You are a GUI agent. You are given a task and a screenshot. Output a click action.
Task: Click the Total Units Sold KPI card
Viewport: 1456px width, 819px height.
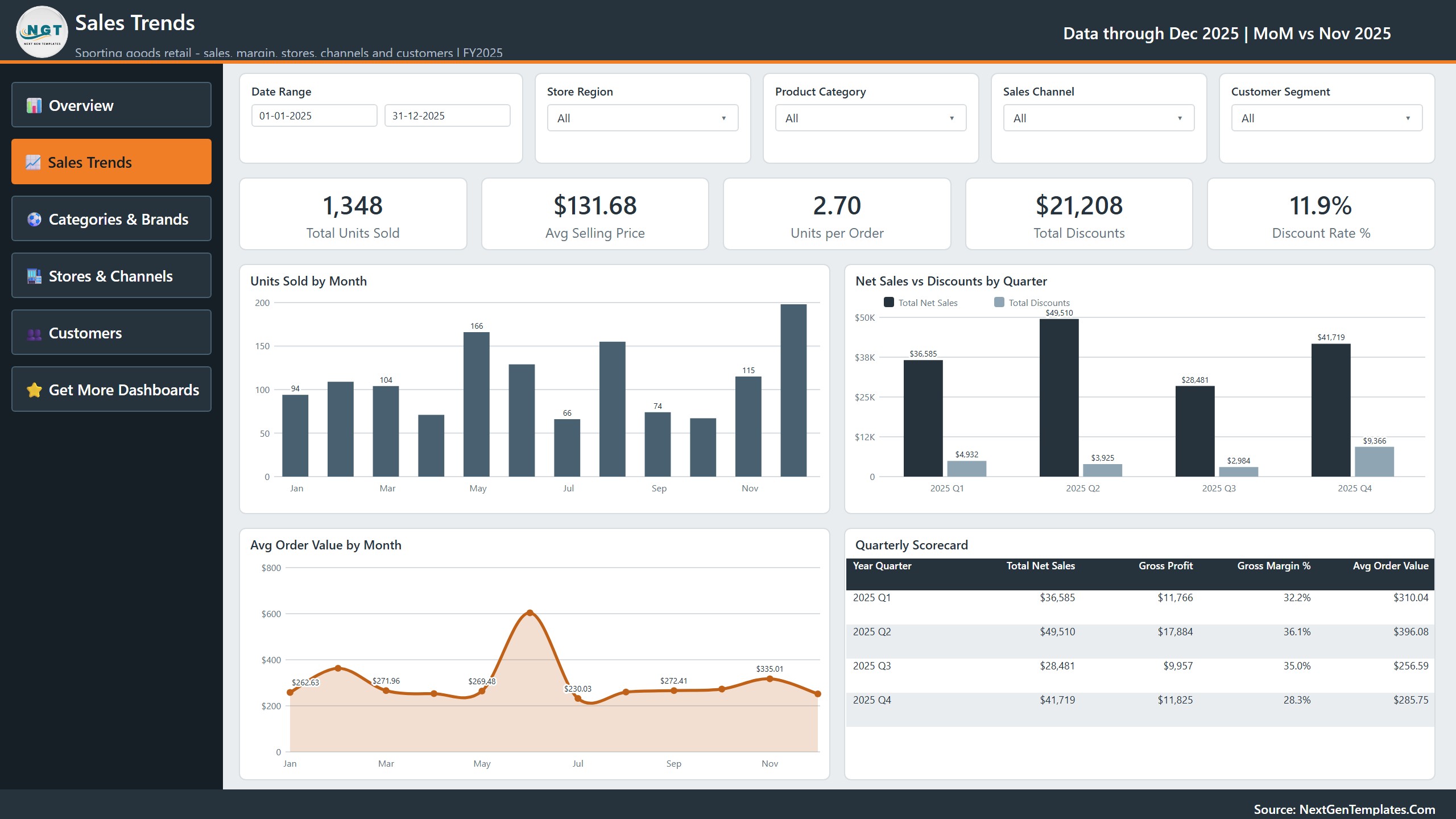[353, 214]
